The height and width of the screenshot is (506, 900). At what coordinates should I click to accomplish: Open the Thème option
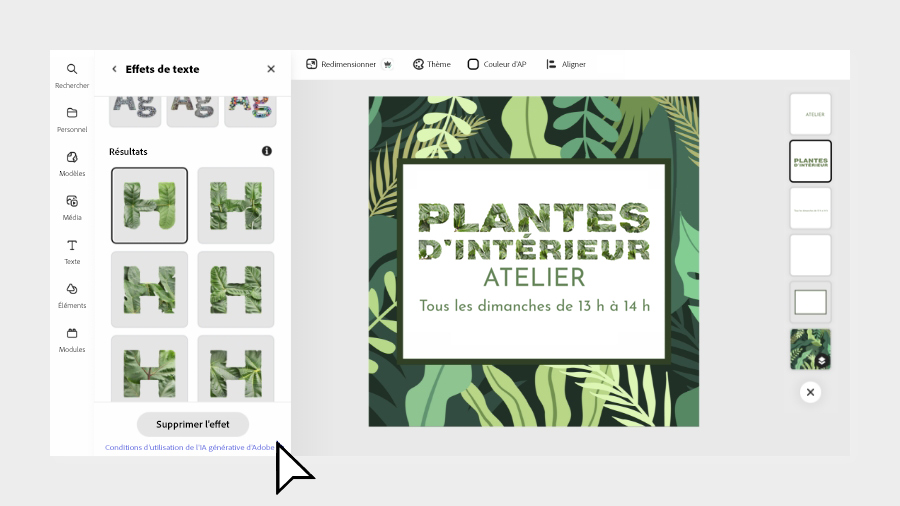point(432,64)
